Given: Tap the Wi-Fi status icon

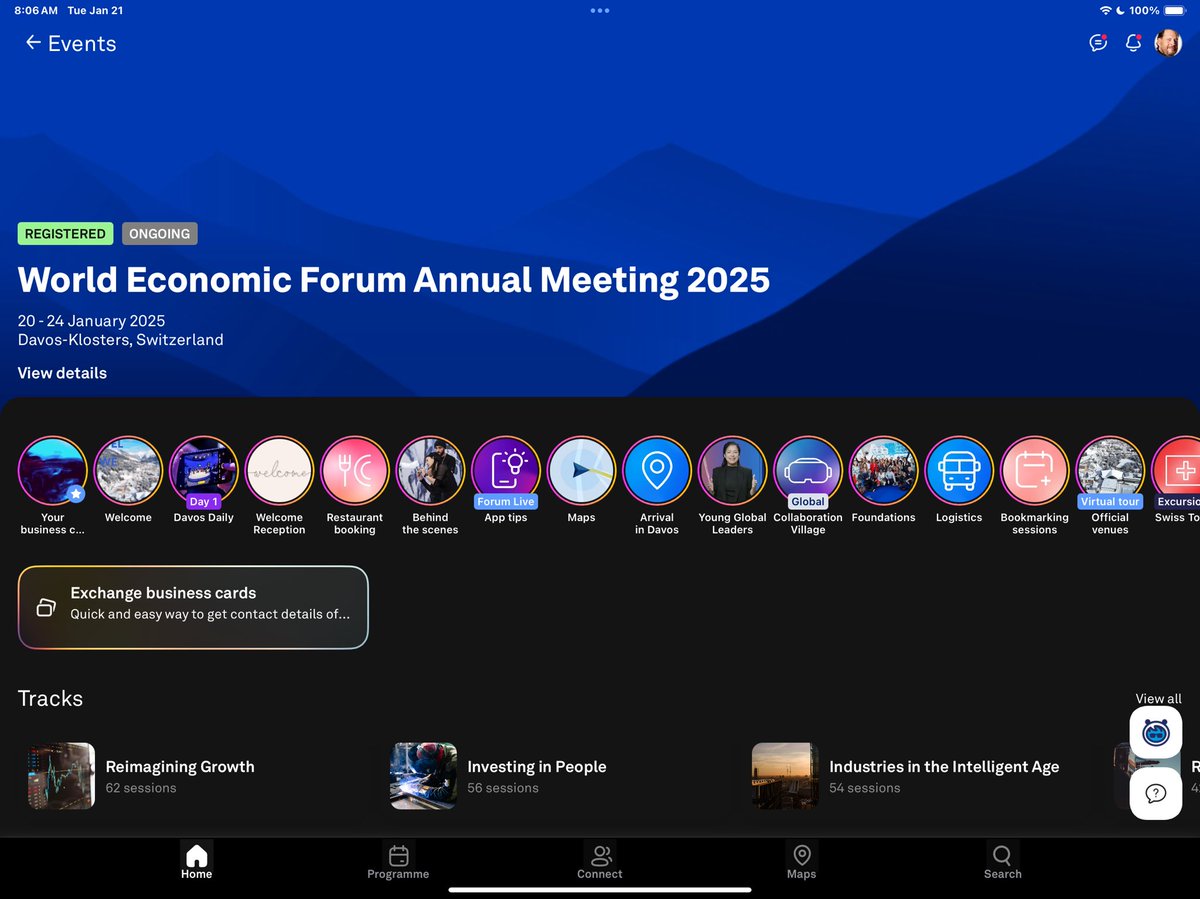Looking at the screenshot, I should tap(1105, 10).
